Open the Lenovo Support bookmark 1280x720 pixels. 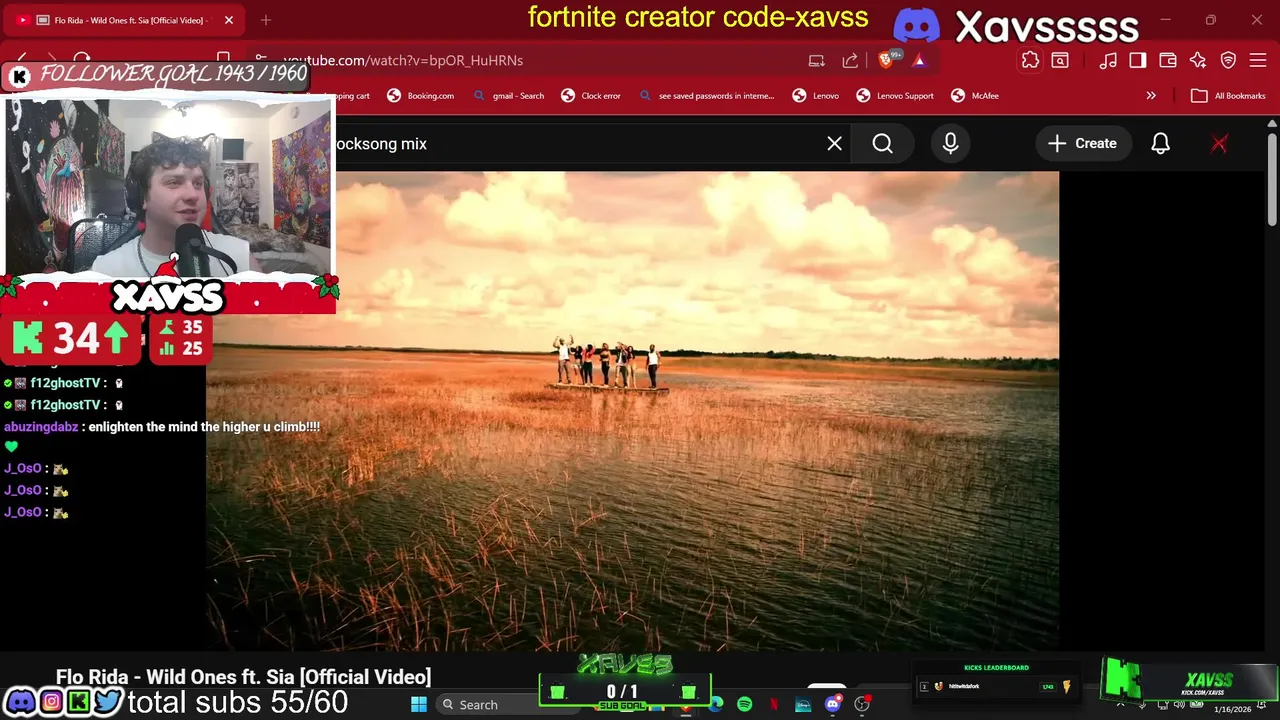[894, 96]
